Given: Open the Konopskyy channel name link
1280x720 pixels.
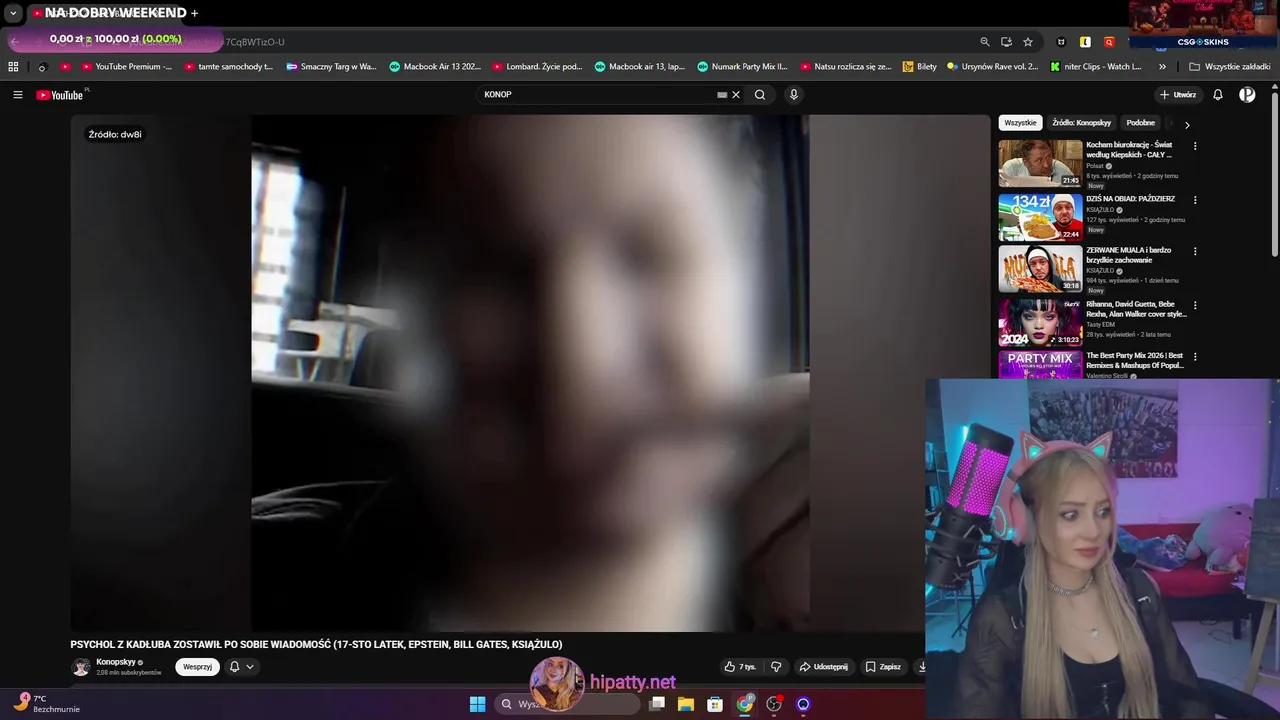Looking at the screenshot, I should [116, 662].
